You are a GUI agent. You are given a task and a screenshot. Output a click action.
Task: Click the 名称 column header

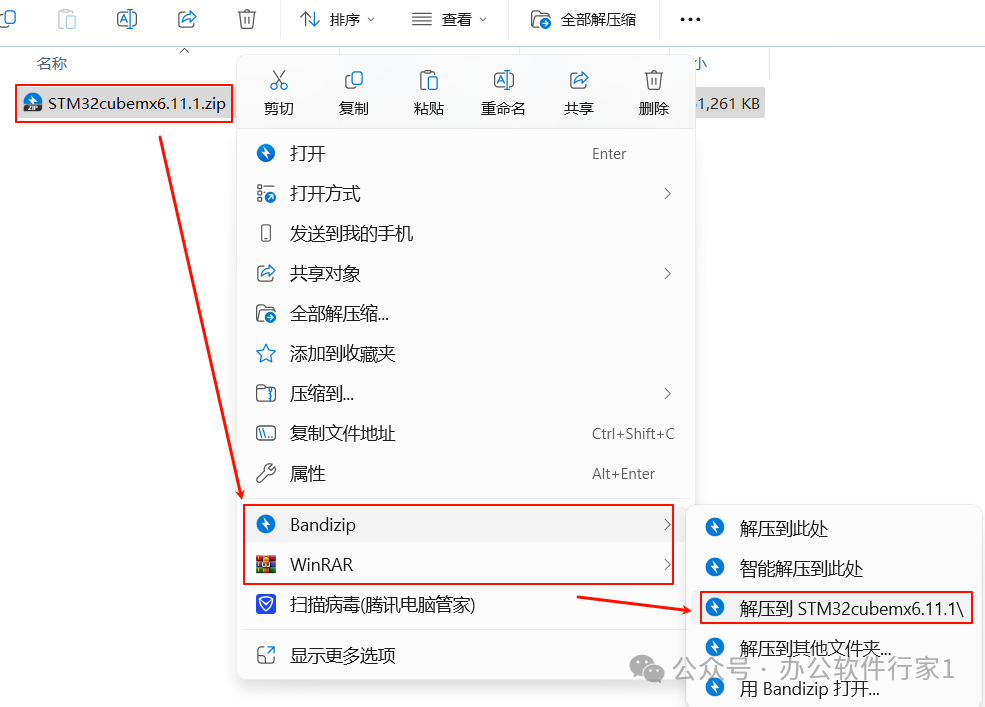pos(52,63)
